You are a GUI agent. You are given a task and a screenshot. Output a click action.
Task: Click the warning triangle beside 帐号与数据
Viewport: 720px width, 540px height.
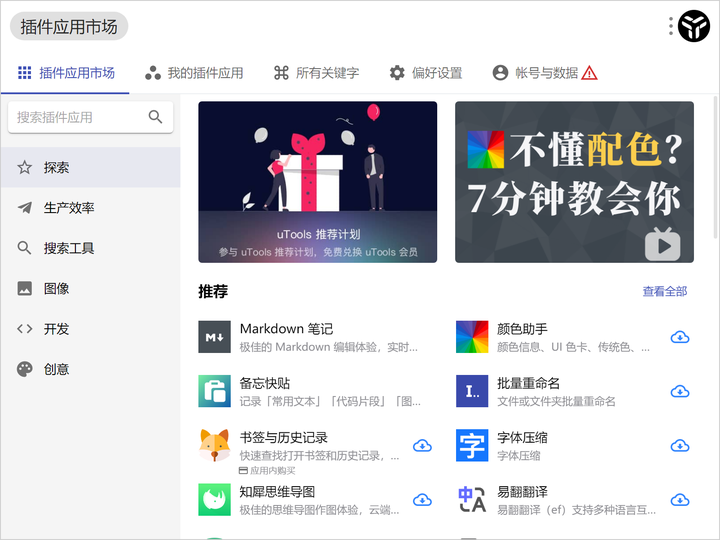point(590,73)
